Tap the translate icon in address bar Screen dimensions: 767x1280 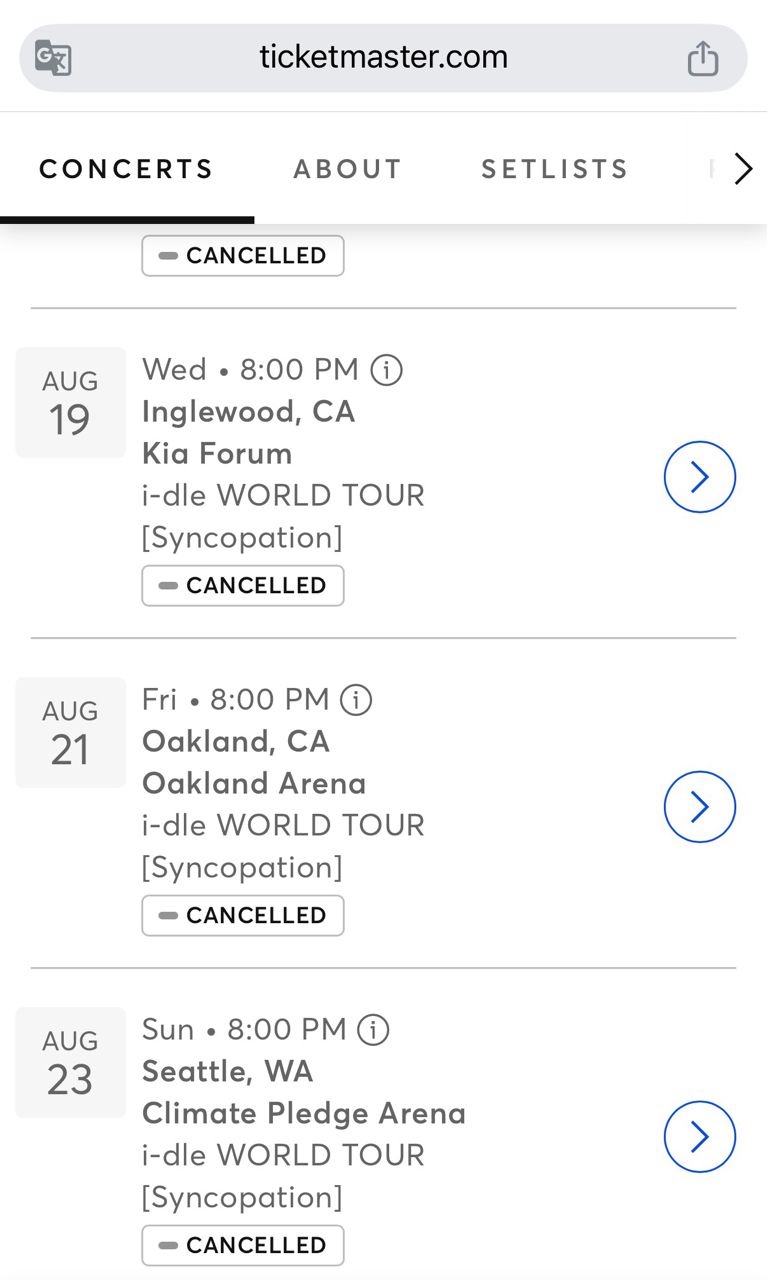coord(53,58)
